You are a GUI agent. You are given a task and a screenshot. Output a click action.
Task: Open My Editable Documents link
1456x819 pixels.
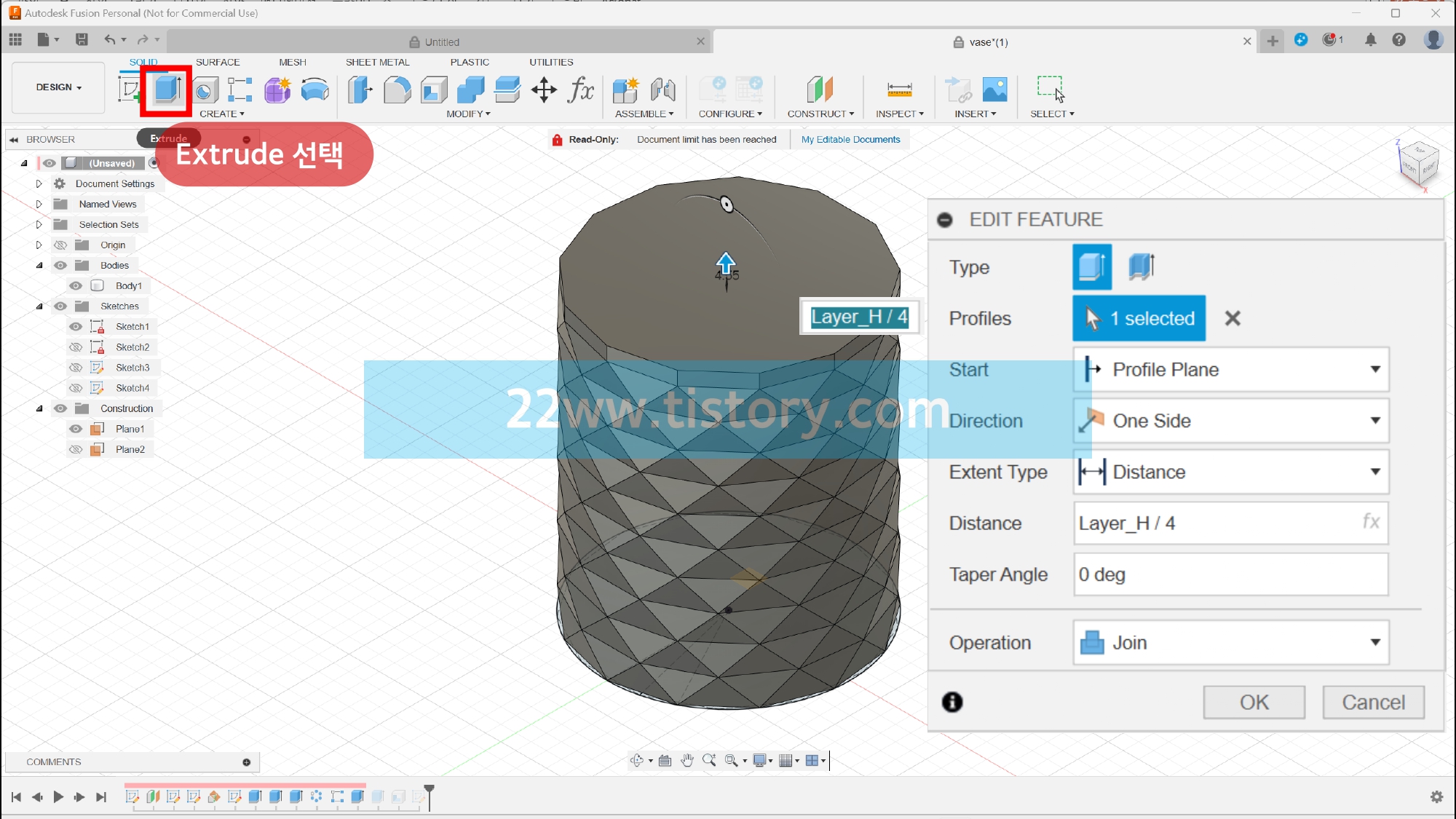850,140
